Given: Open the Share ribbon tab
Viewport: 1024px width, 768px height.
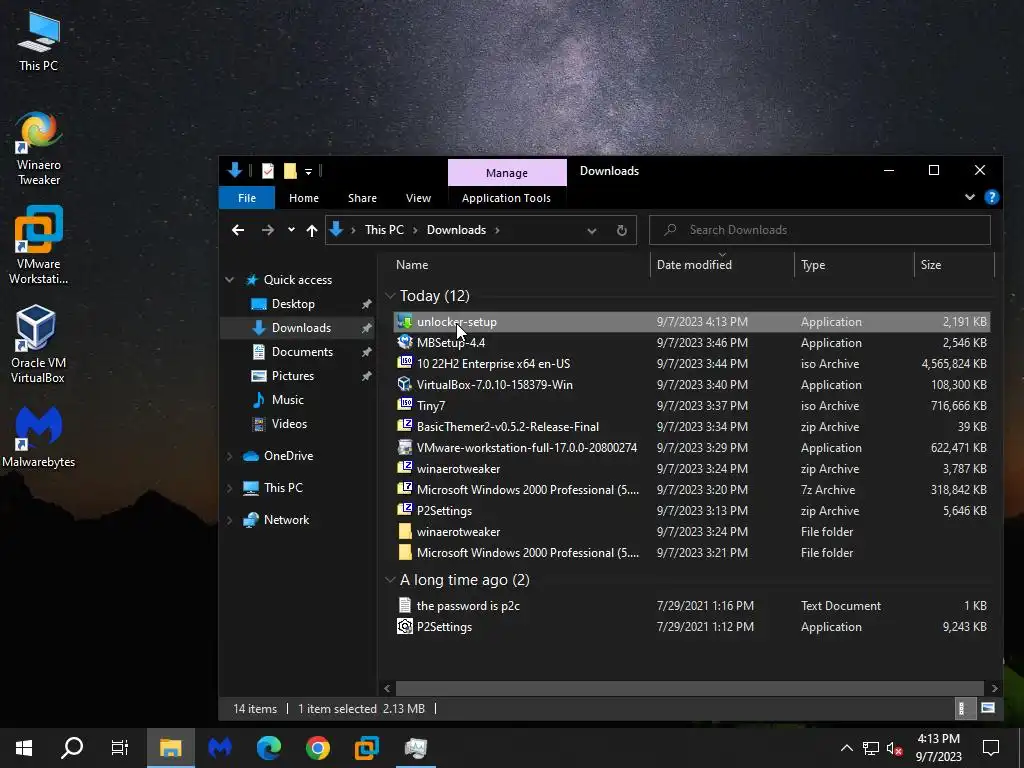Looking at the screenshot, I should tap(362, 198).
